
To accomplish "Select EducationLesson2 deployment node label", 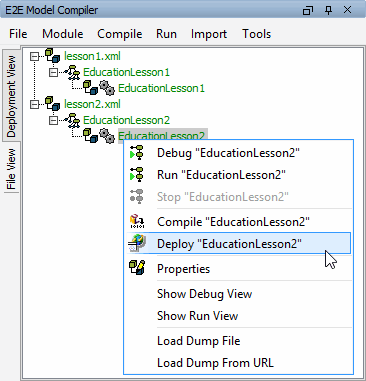I will pos(126,120).
